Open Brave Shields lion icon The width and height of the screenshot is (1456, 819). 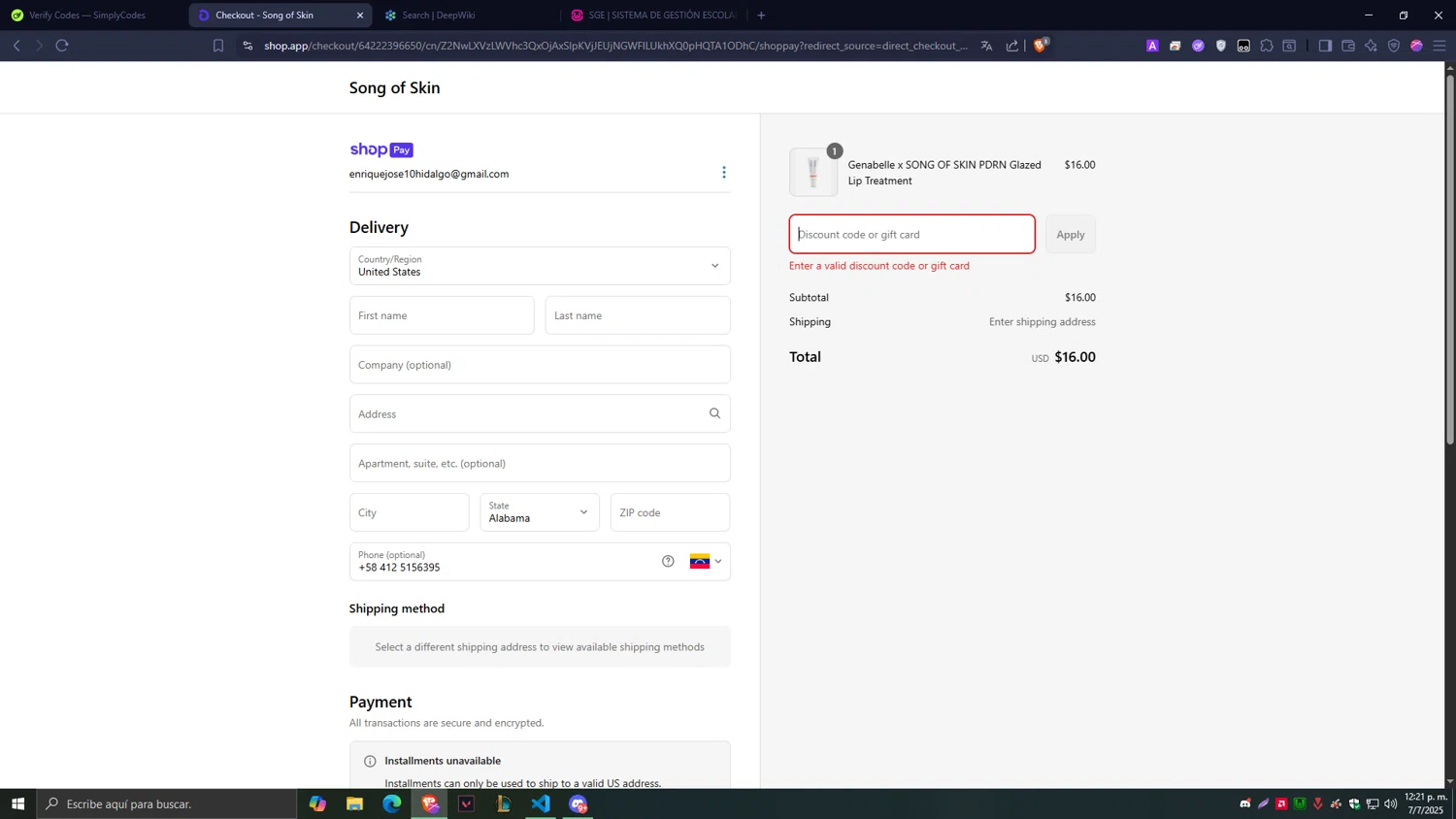tap(1041, 45)
